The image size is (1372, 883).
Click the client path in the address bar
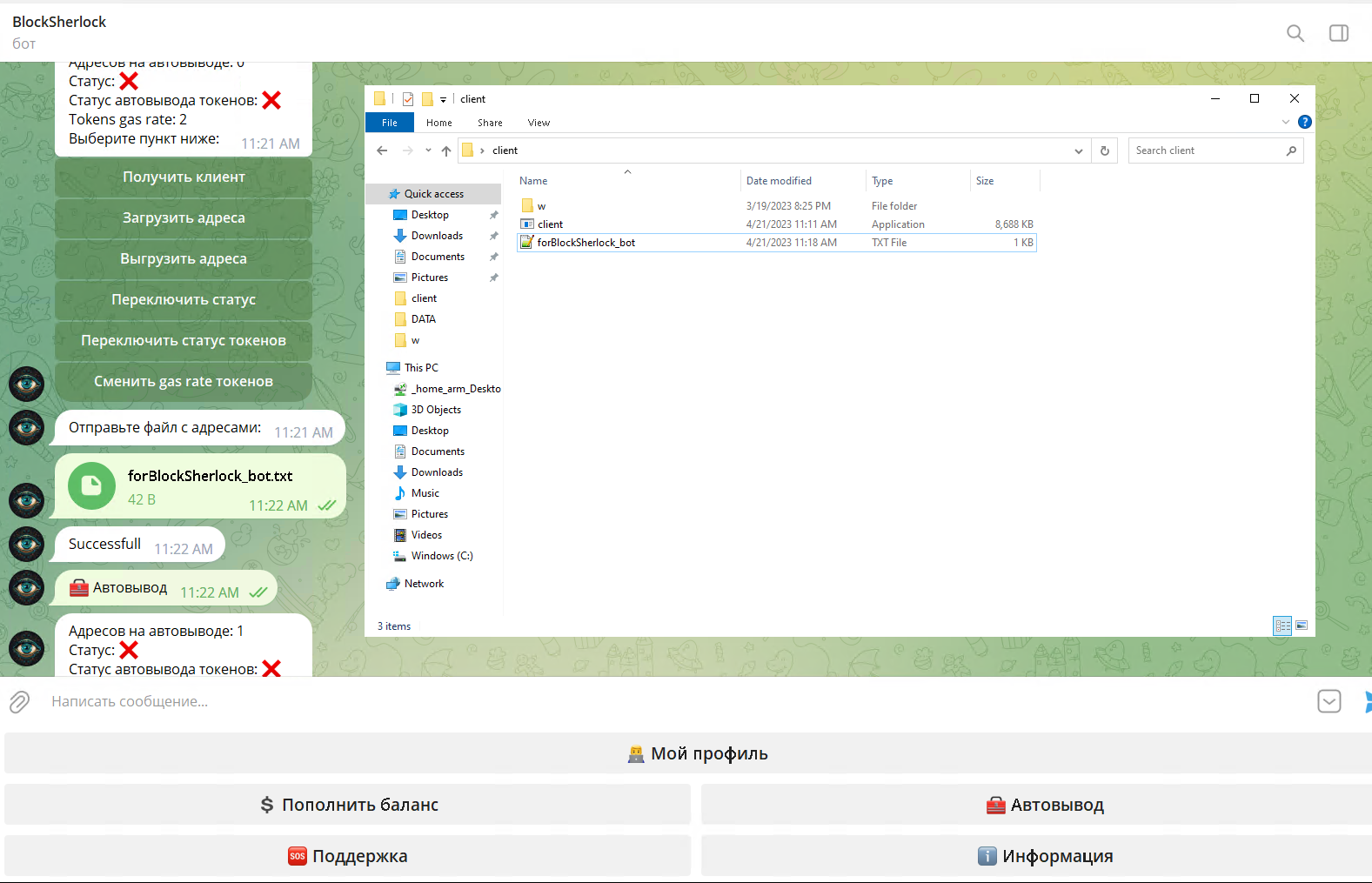click(505, 151)
